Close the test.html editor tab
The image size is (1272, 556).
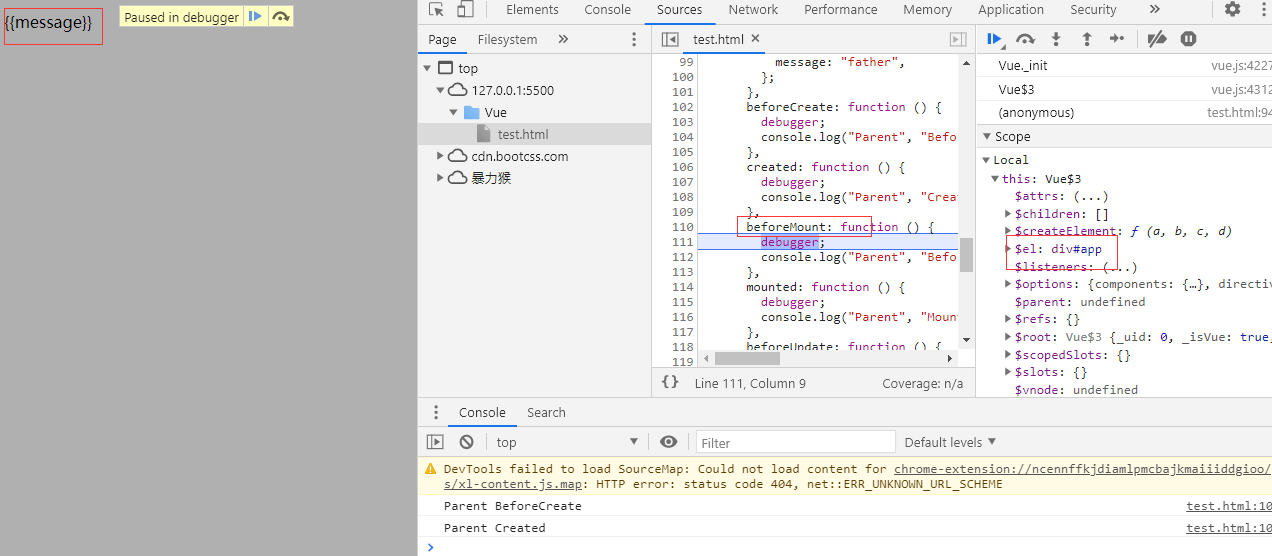pos(756,39)
